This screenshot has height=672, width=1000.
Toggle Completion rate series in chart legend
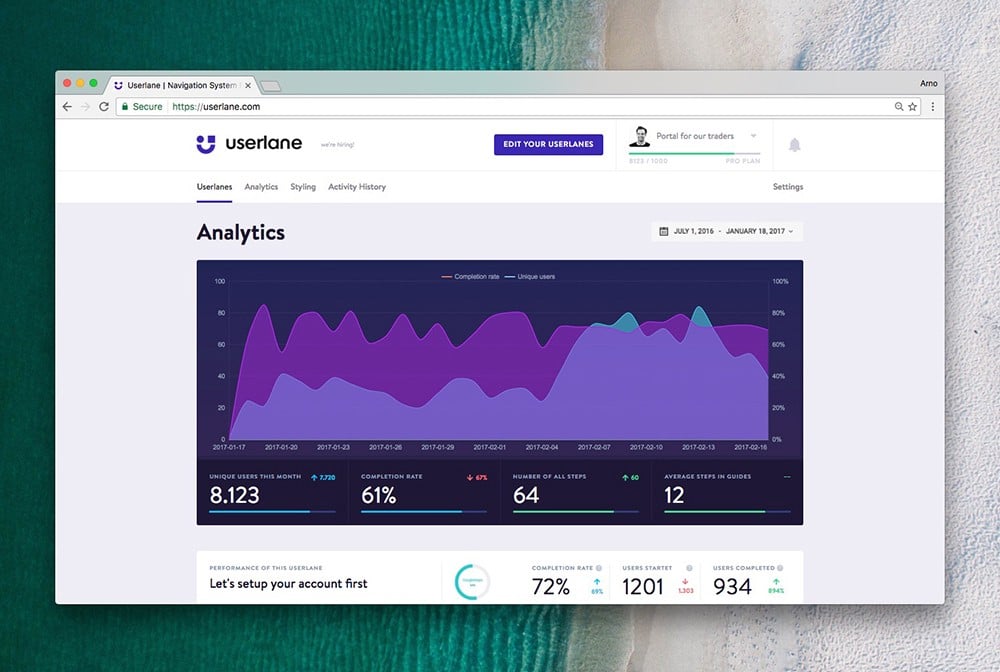tap(472, 276)
